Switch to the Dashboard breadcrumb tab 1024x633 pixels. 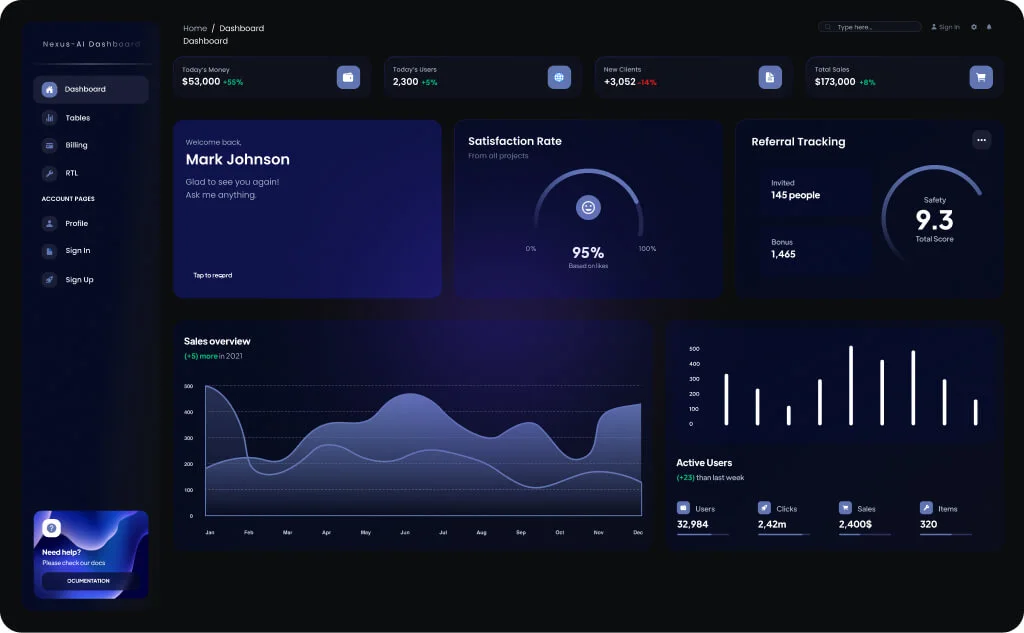241,27
